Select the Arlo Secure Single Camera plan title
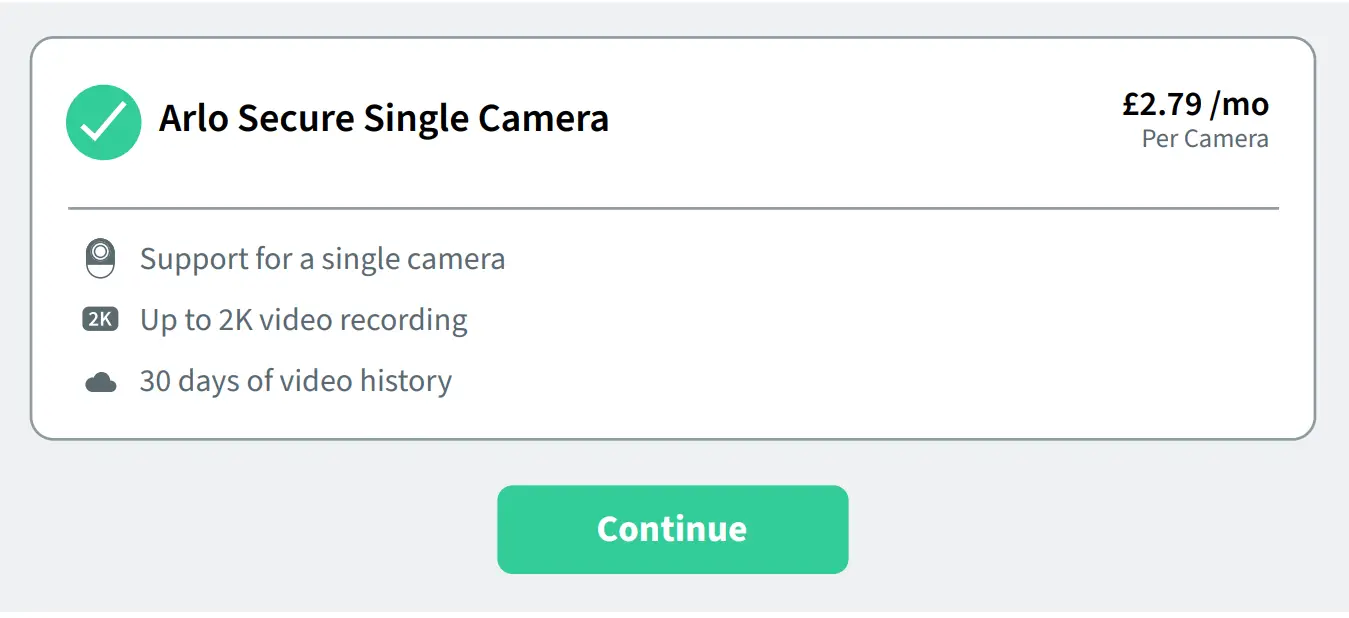The height and width of the screenshot is (618, 1349). (384, 118)
